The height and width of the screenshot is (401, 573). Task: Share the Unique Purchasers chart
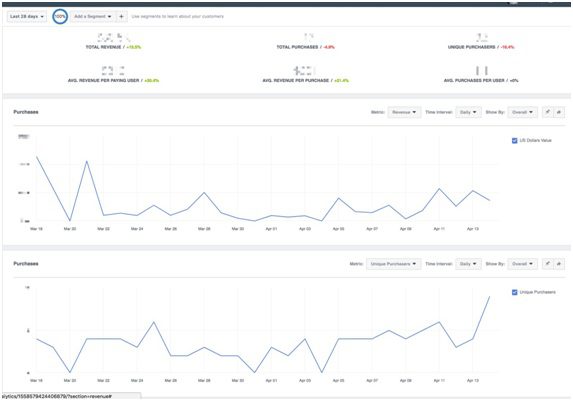[559, 264]
